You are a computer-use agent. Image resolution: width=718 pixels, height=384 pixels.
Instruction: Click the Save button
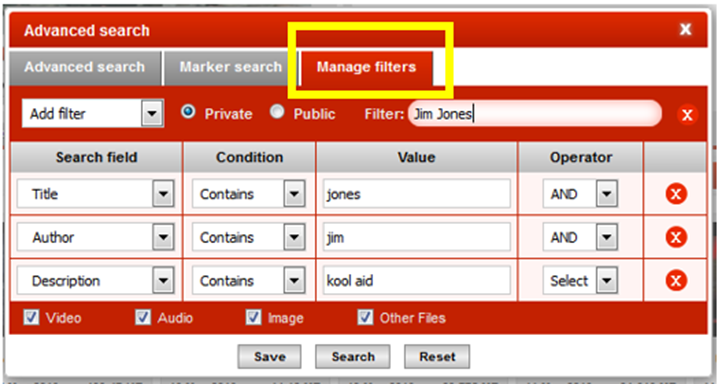(269, 357)
